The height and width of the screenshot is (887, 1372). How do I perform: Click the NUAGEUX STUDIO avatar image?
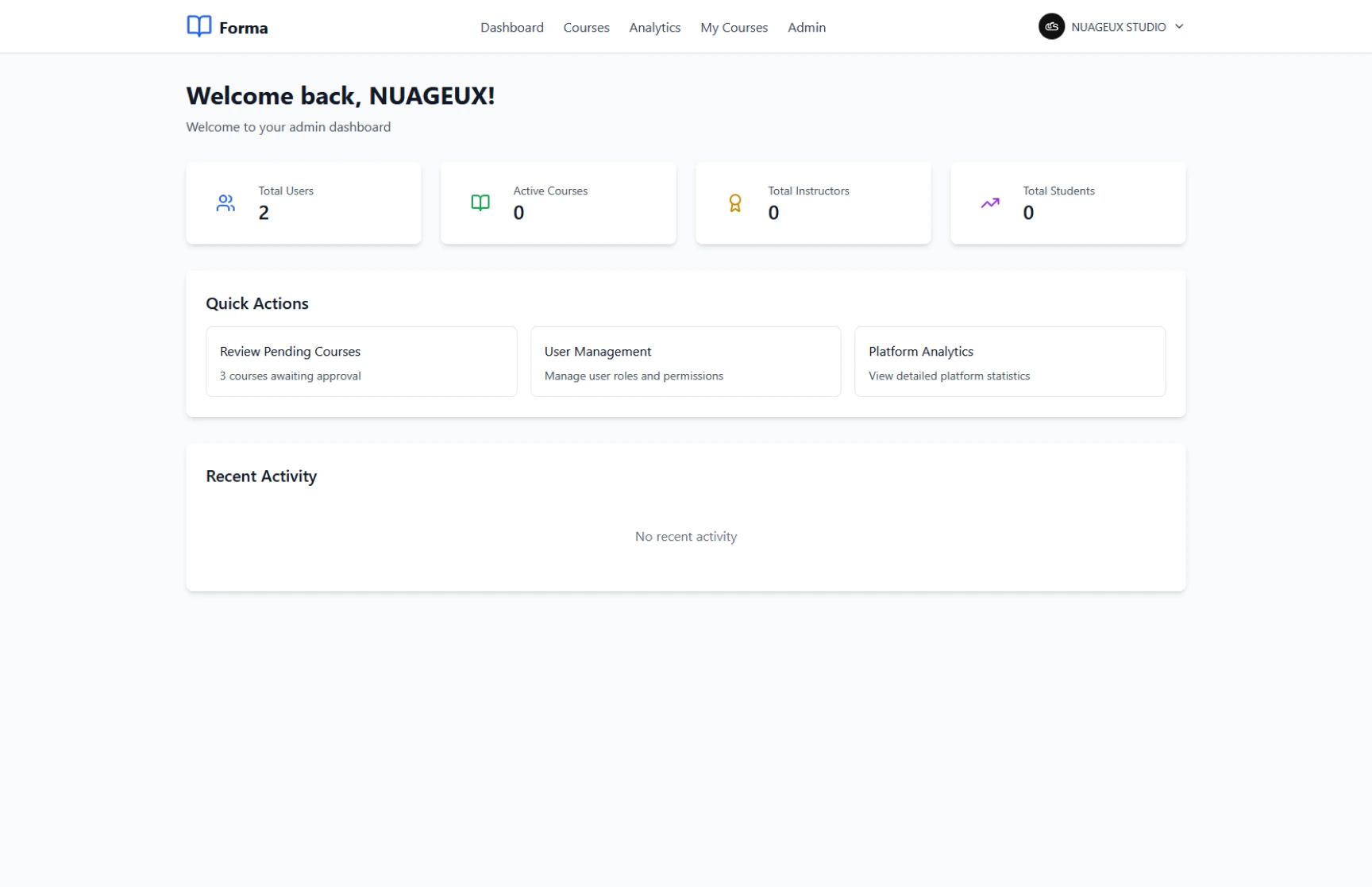(x=1051, y=26)
